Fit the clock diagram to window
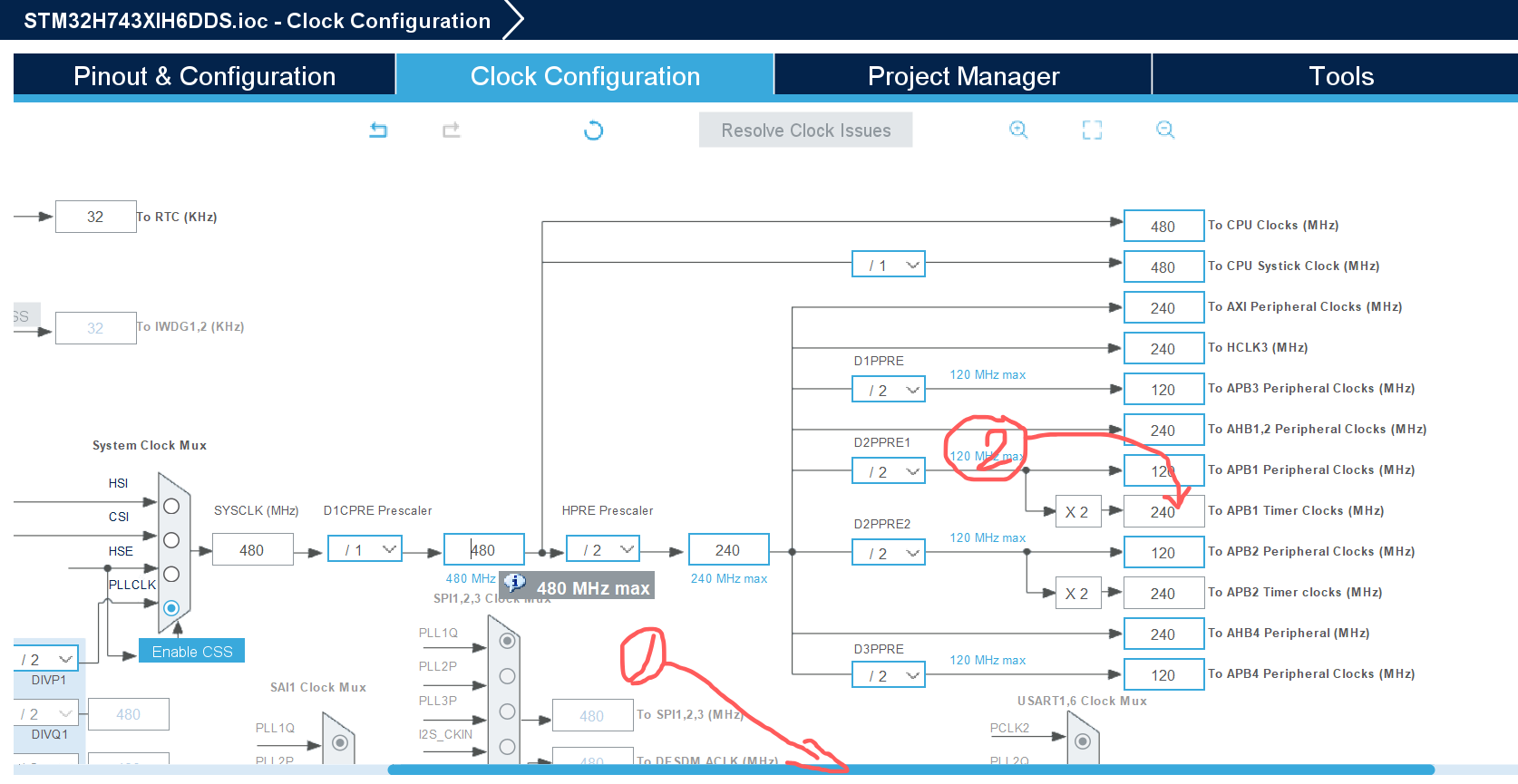This screenshot has height=784, width=1518. point(1092,130)
